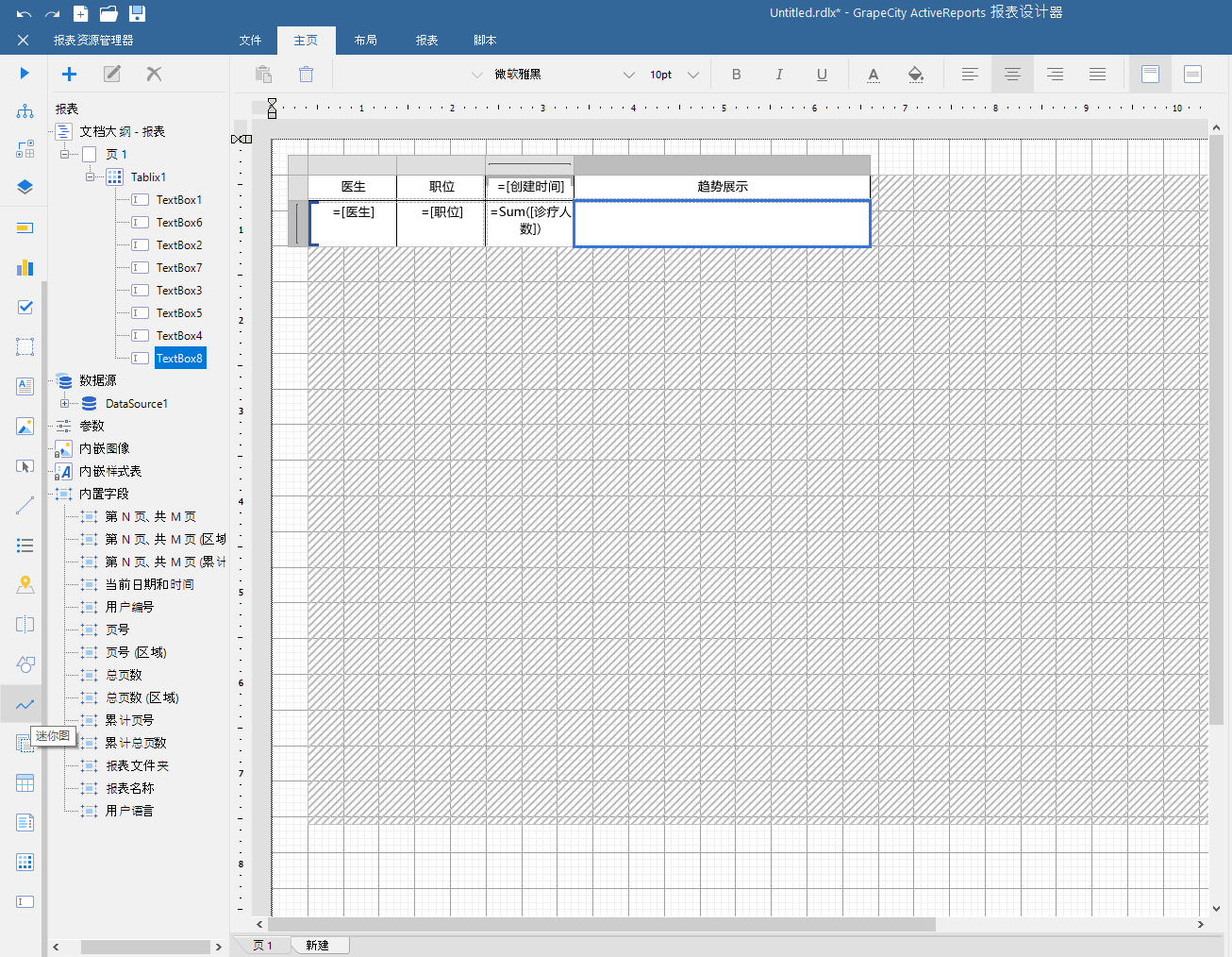
Task: Close the report explorer panel (X)
Action: pos(24,40)
